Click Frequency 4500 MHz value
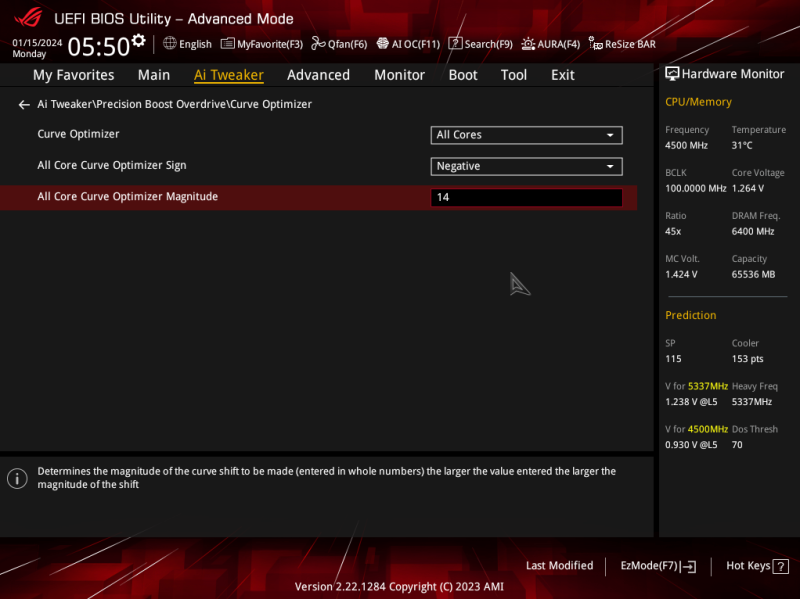This screenshot has height=599, width=800. click(x=686, y=145)
